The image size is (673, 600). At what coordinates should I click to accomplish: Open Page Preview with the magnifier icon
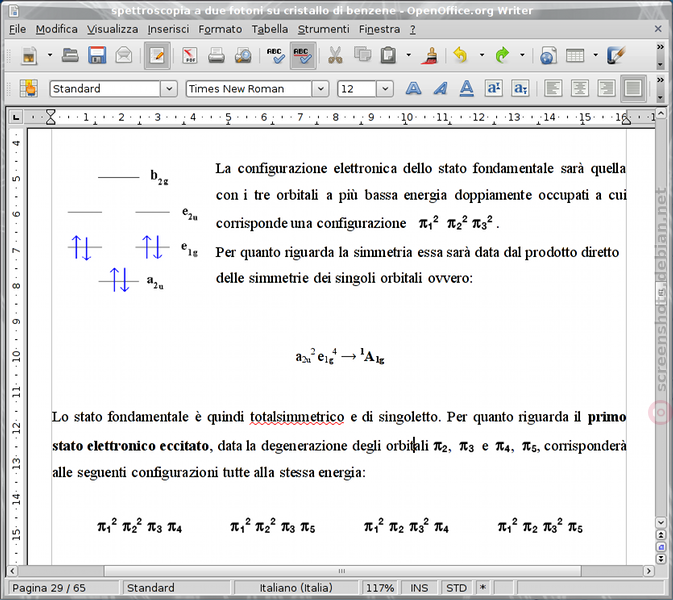coord(243,55)
